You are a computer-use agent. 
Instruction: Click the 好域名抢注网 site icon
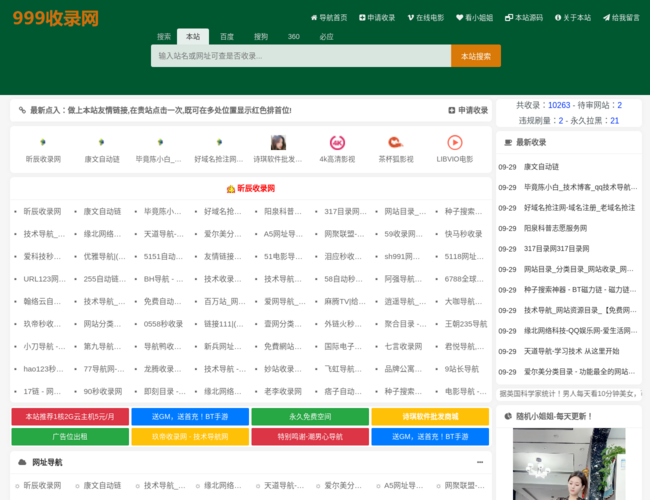(x=219, y=143)
